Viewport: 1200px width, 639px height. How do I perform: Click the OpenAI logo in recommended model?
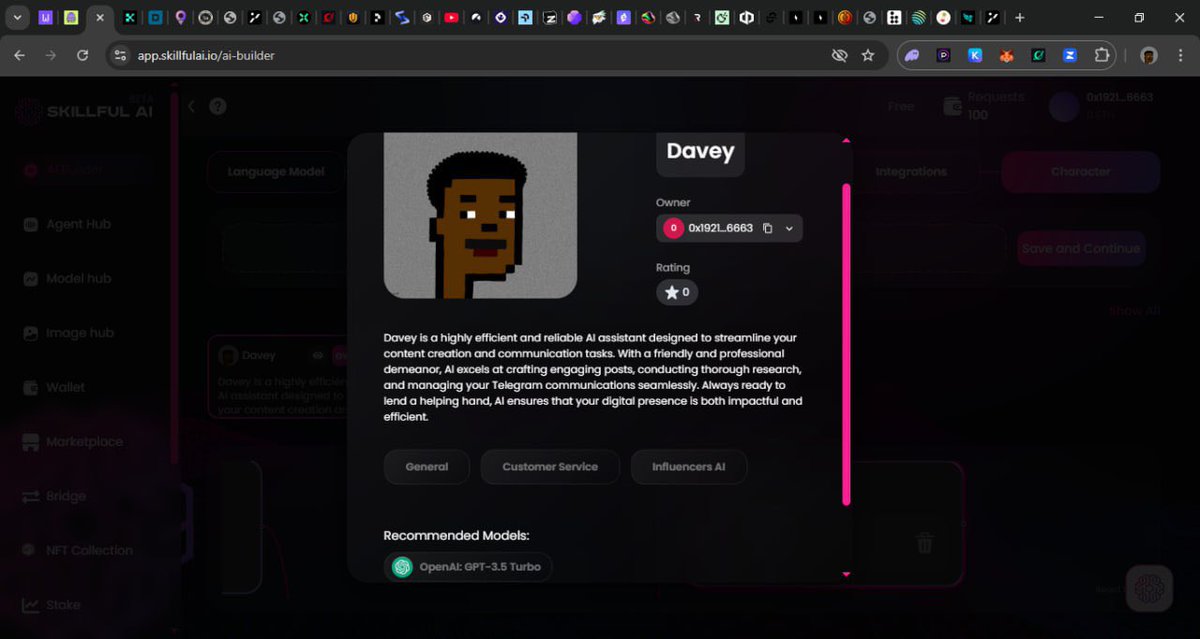coord(402,567)
